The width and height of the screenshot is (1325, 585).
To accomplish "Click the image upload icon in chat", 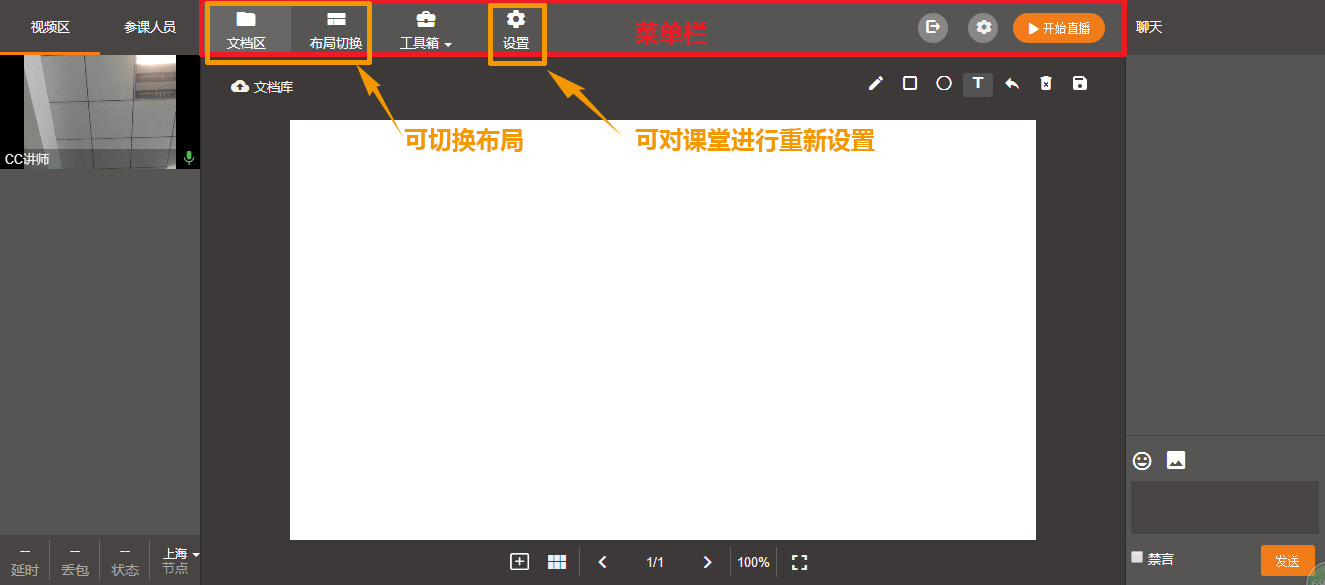I will pos(1176,461).
